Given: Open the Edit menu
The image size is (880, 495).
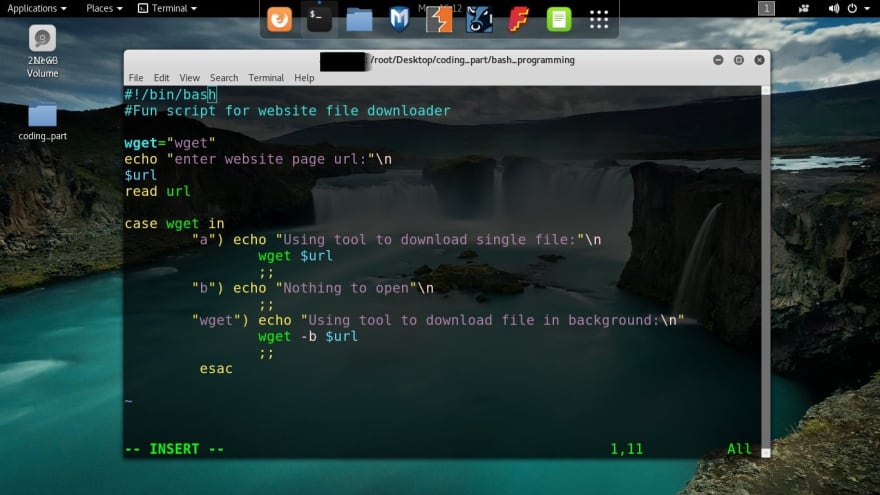Looking at the screenshot, I should click(x=161, y=77).
